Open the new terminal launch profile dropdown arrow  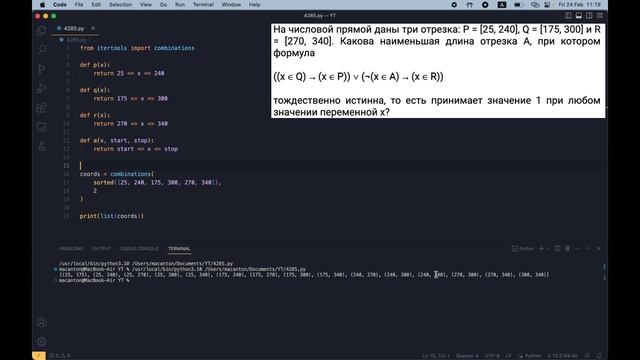(548, 249)
